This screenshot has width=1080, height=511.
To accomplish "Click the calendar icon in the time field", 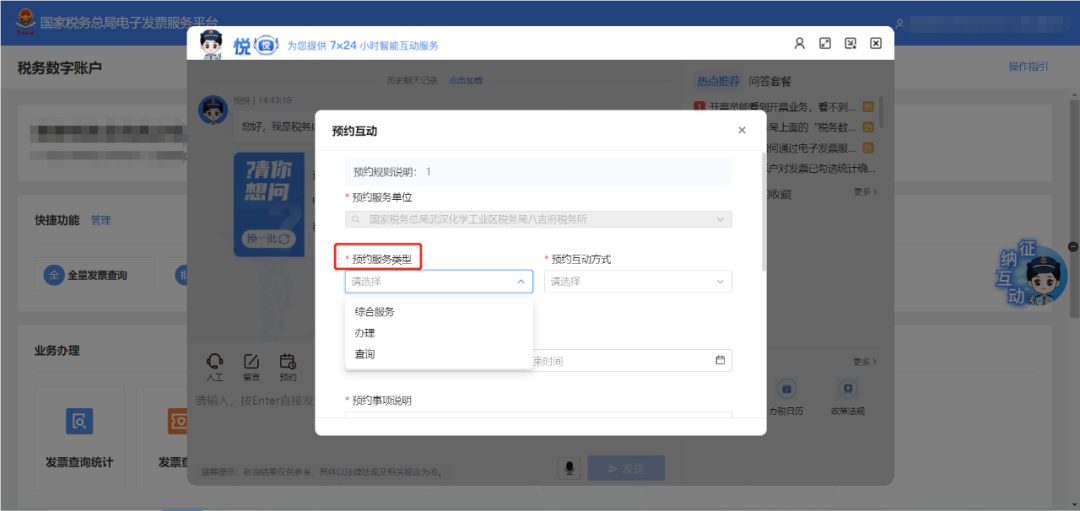I will [720, 359].
